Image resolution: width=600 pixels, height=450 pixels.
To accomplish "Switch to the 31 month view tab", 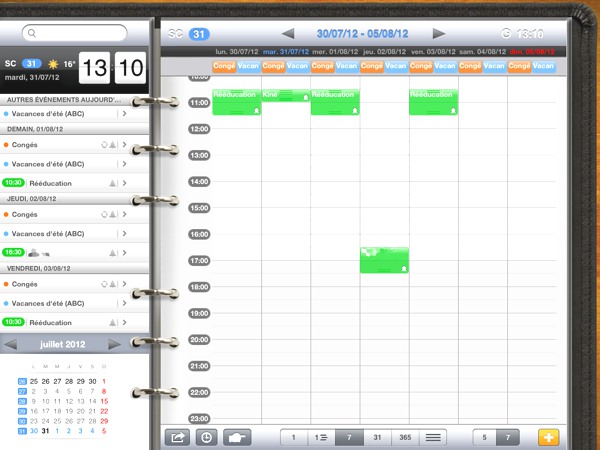I will (x=377, y=437).
